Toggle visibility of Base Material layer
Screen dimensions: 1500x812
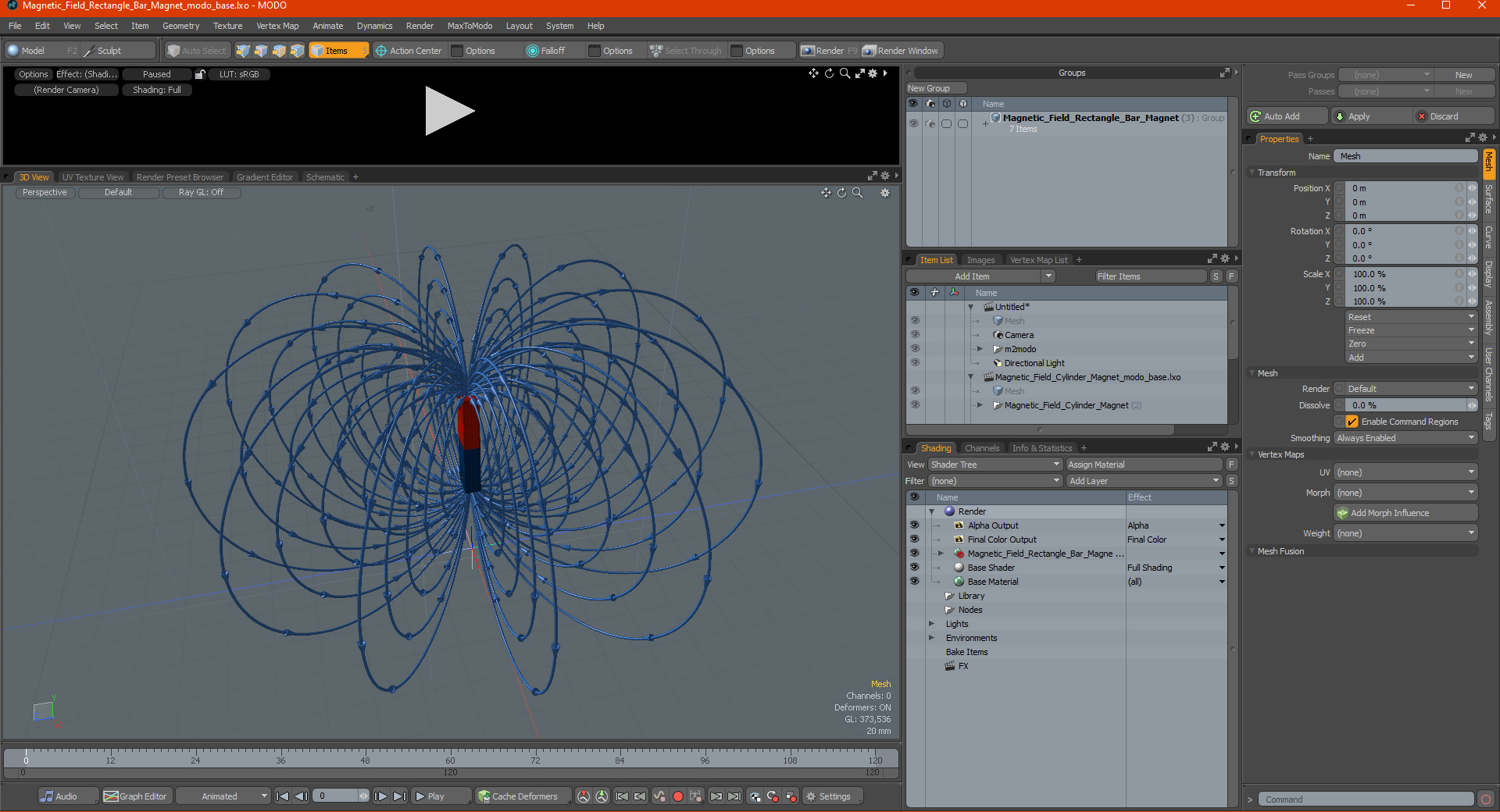point(915,582)
